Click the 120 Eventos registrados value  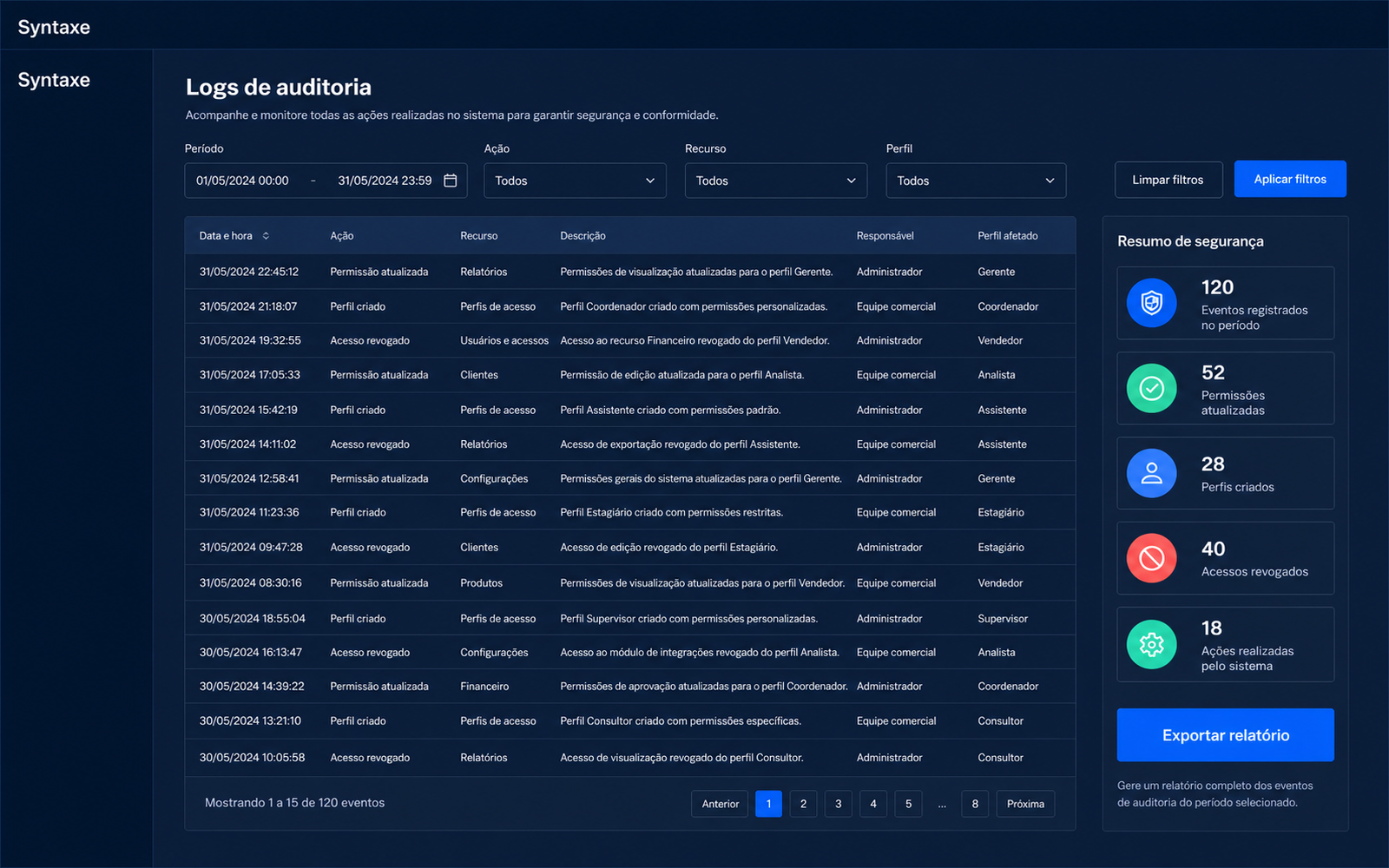(x=1217, y=287)
